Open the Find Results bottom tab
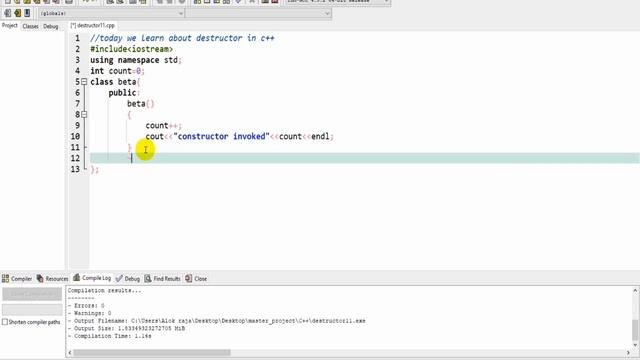This screenshot has width=640, height=360. tap(162, 278)
